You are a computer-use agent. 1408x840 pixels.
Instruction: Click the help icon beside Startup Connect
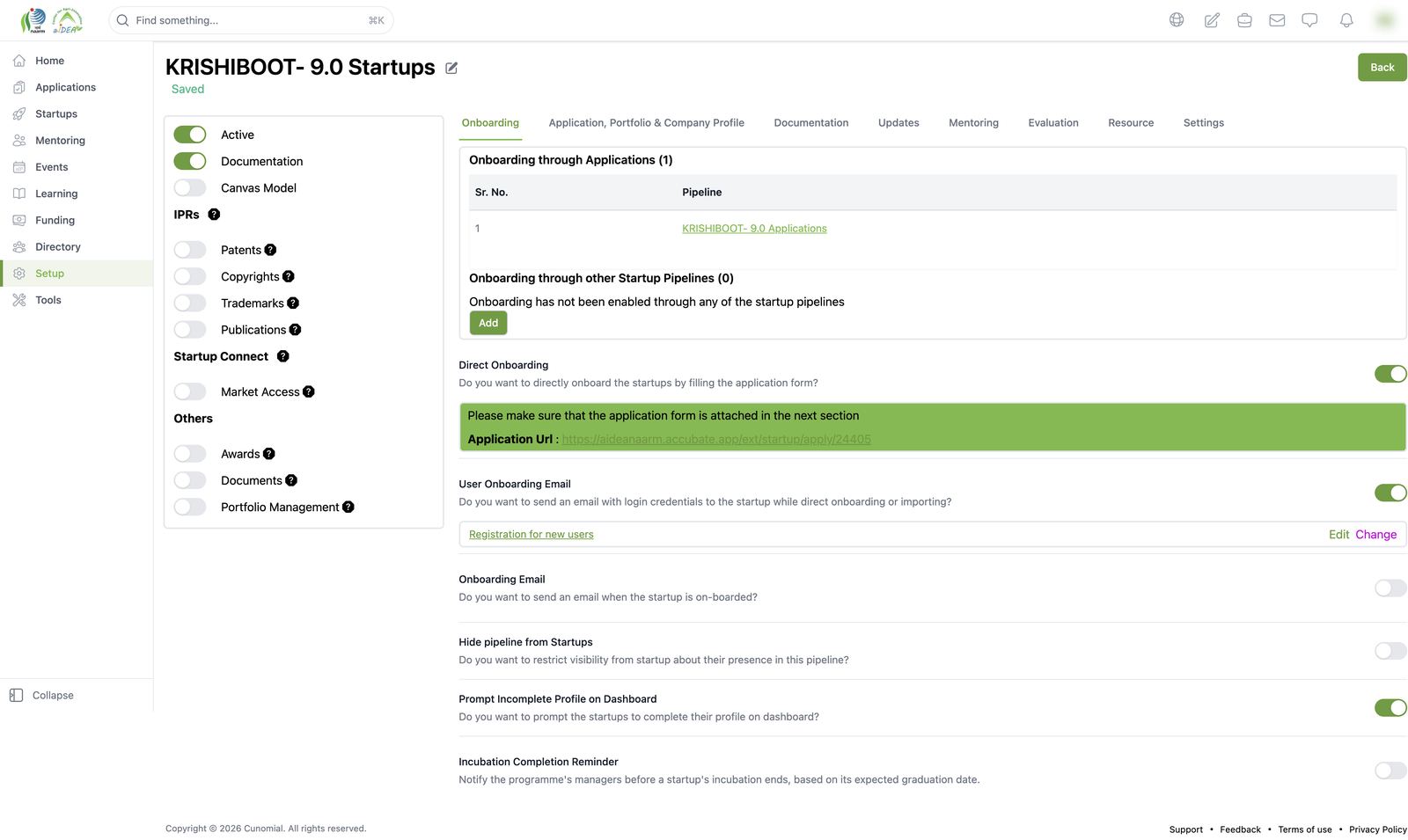click(x=282, y=356)
